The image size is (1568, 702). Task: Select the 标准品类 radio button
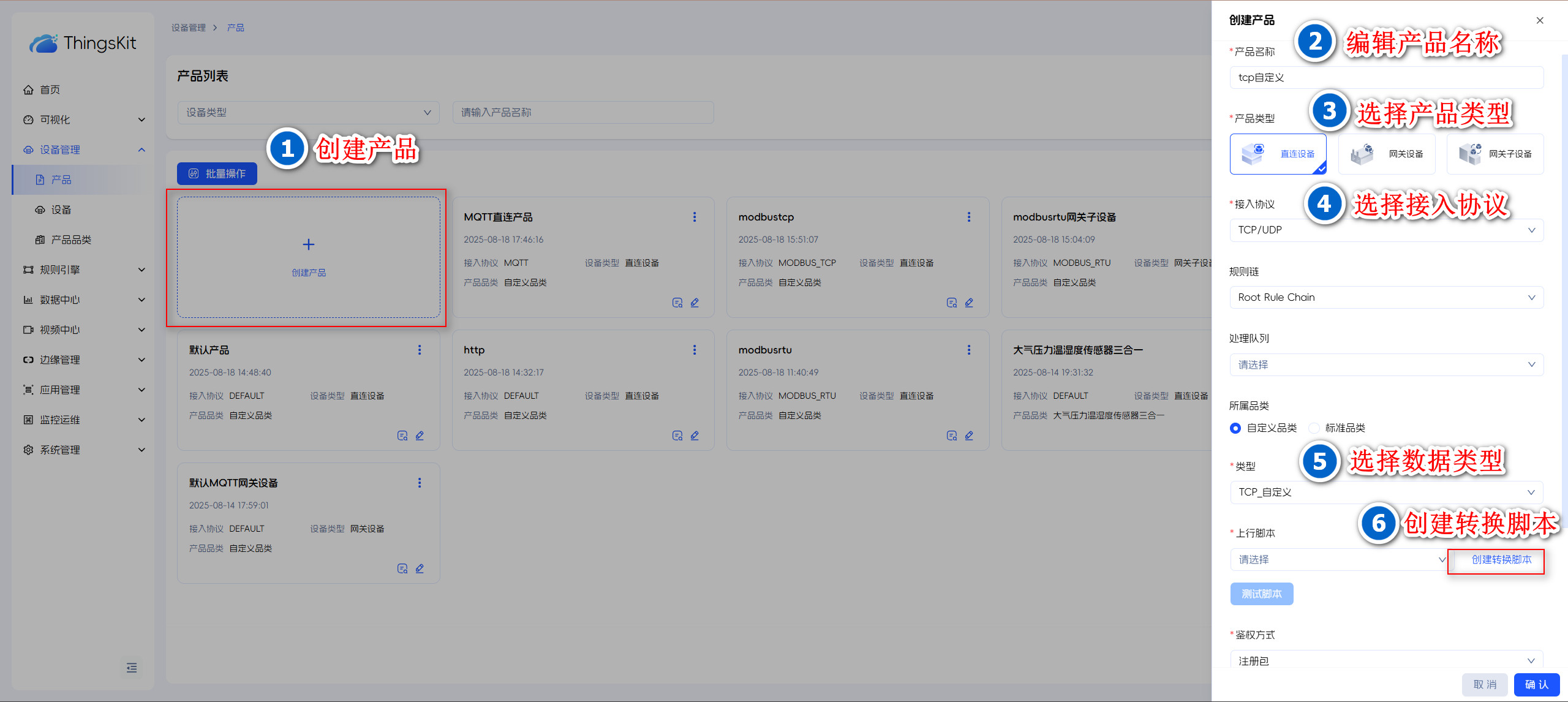(1314, 428)
